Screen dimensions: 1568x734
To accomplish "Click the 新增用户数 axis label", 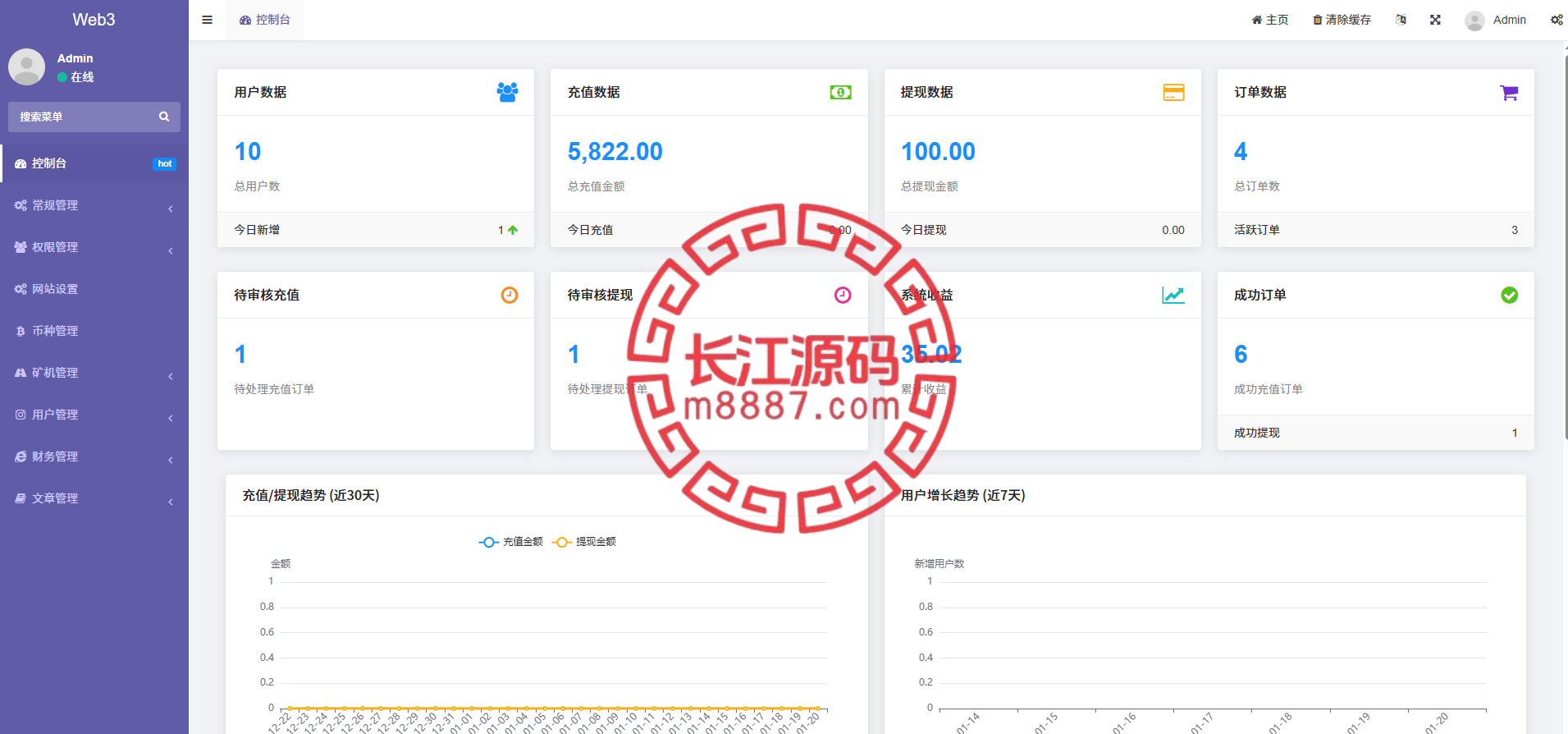I will pos(939,564).
